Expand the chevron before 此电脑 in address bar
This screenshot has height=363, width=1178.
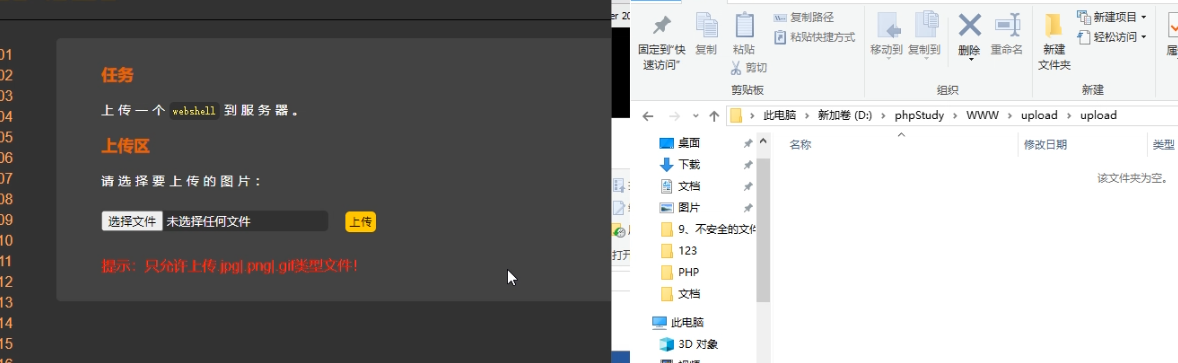coord(753,116)
